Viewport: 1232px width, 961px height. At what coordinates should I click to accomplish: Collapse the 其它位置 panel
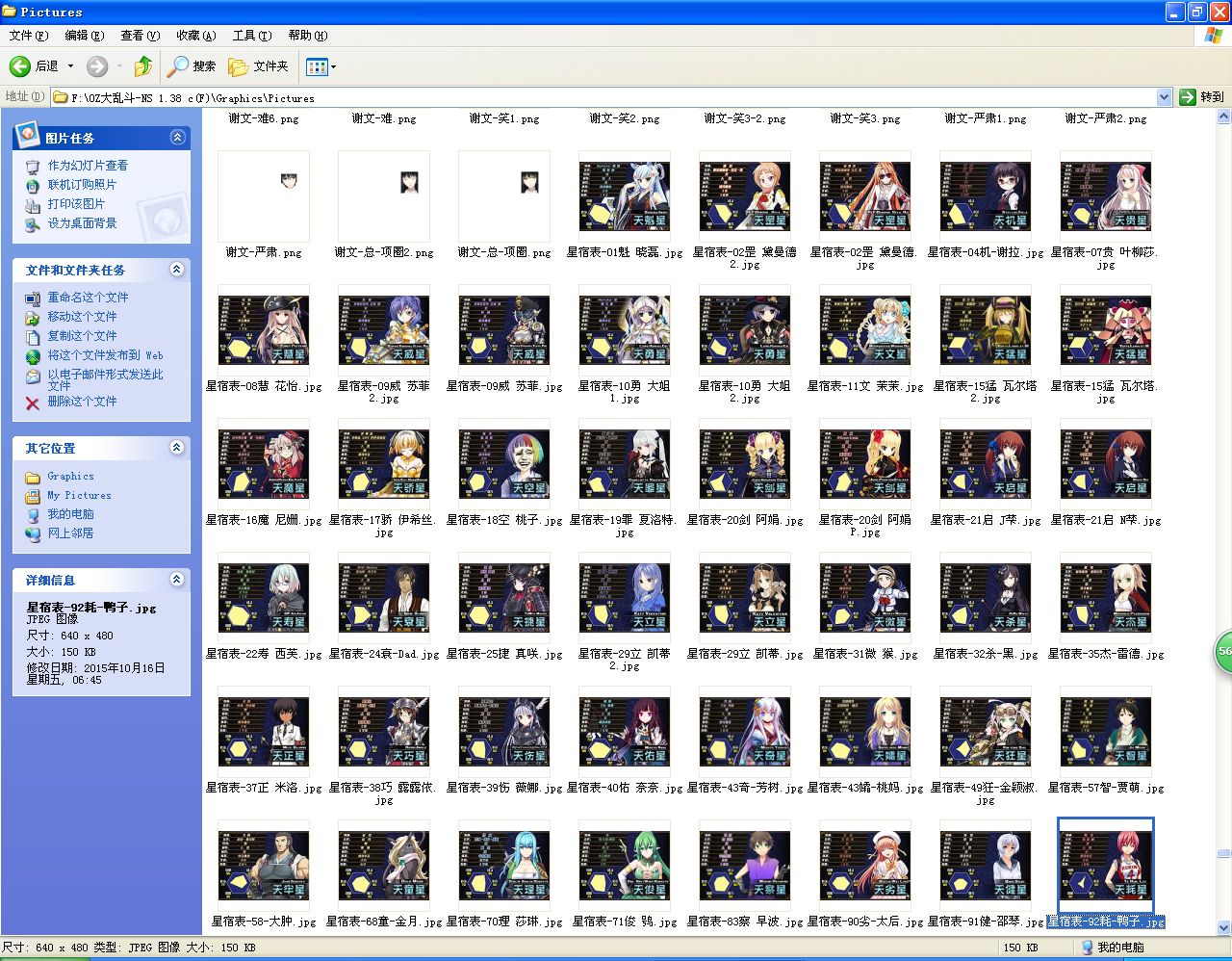point(177,448)
